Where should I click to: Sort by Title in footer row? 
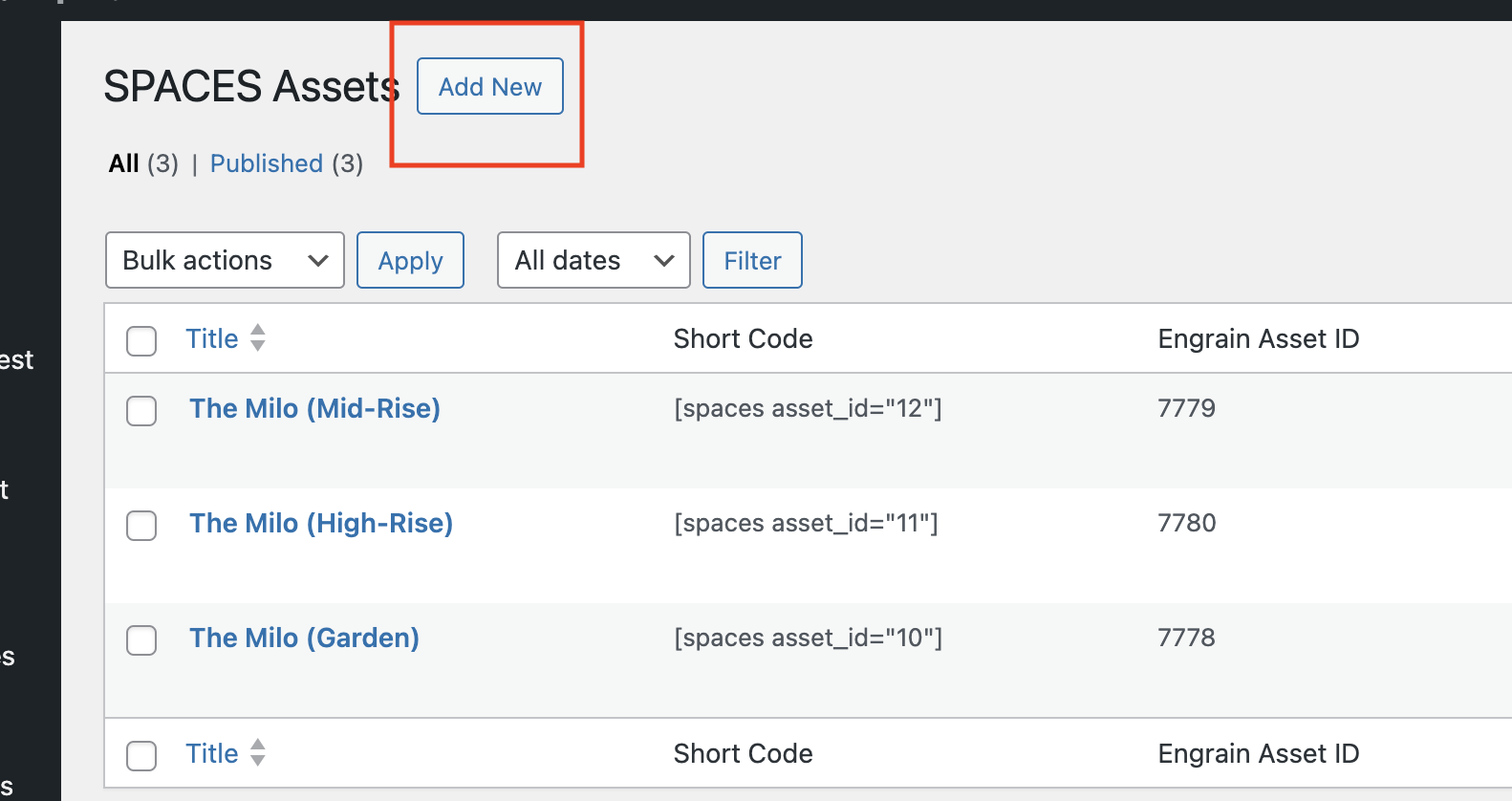click(x=212, y=753)
